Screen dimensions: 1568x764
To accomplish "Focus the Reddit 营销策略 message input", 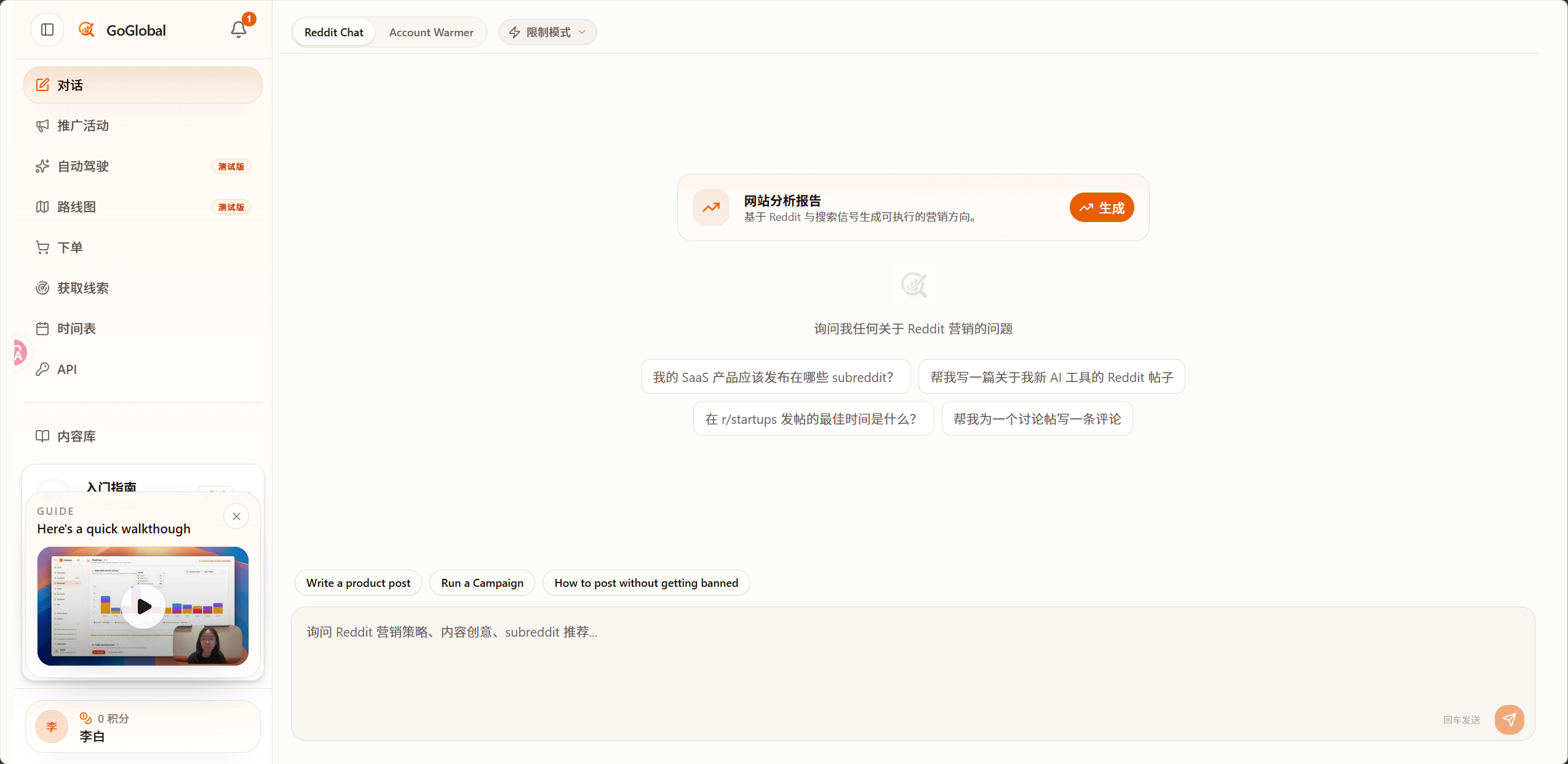I will tap(913, 674).
